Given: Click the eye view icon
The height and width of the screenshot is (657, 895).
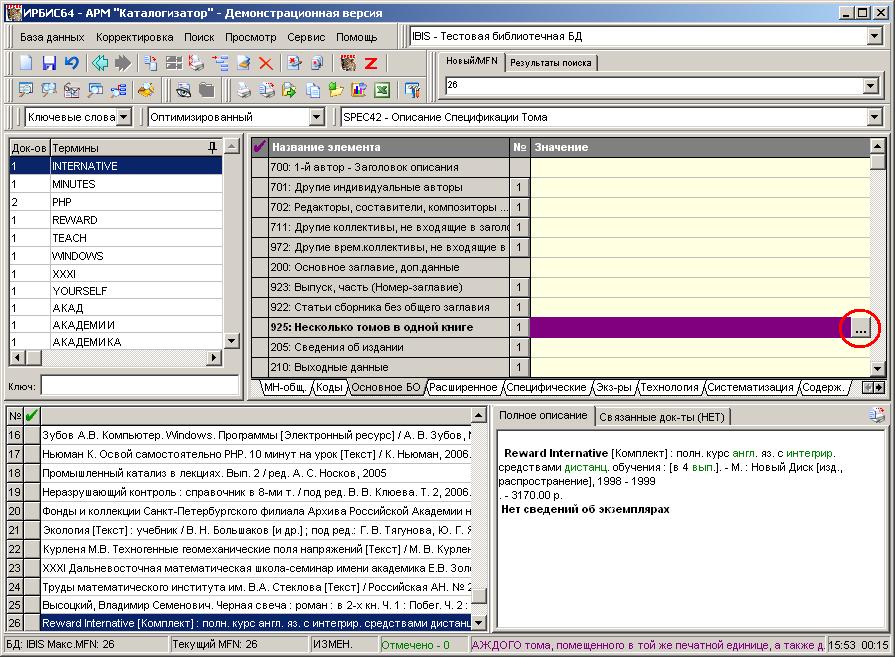Looking at the screenshot, I should (184, 90).
